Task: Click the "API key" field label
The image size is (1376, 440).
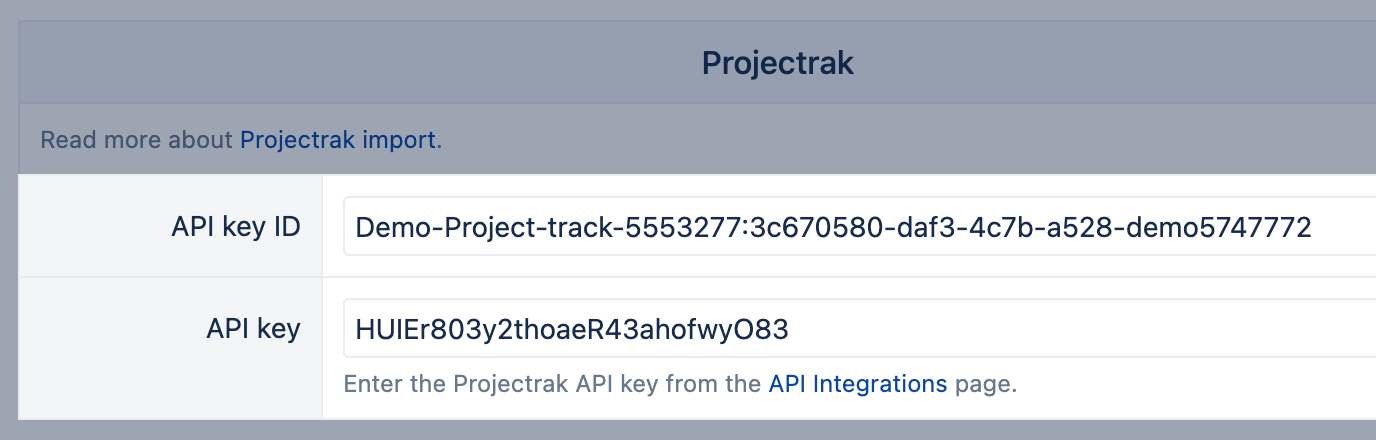Action: [252, 329]
